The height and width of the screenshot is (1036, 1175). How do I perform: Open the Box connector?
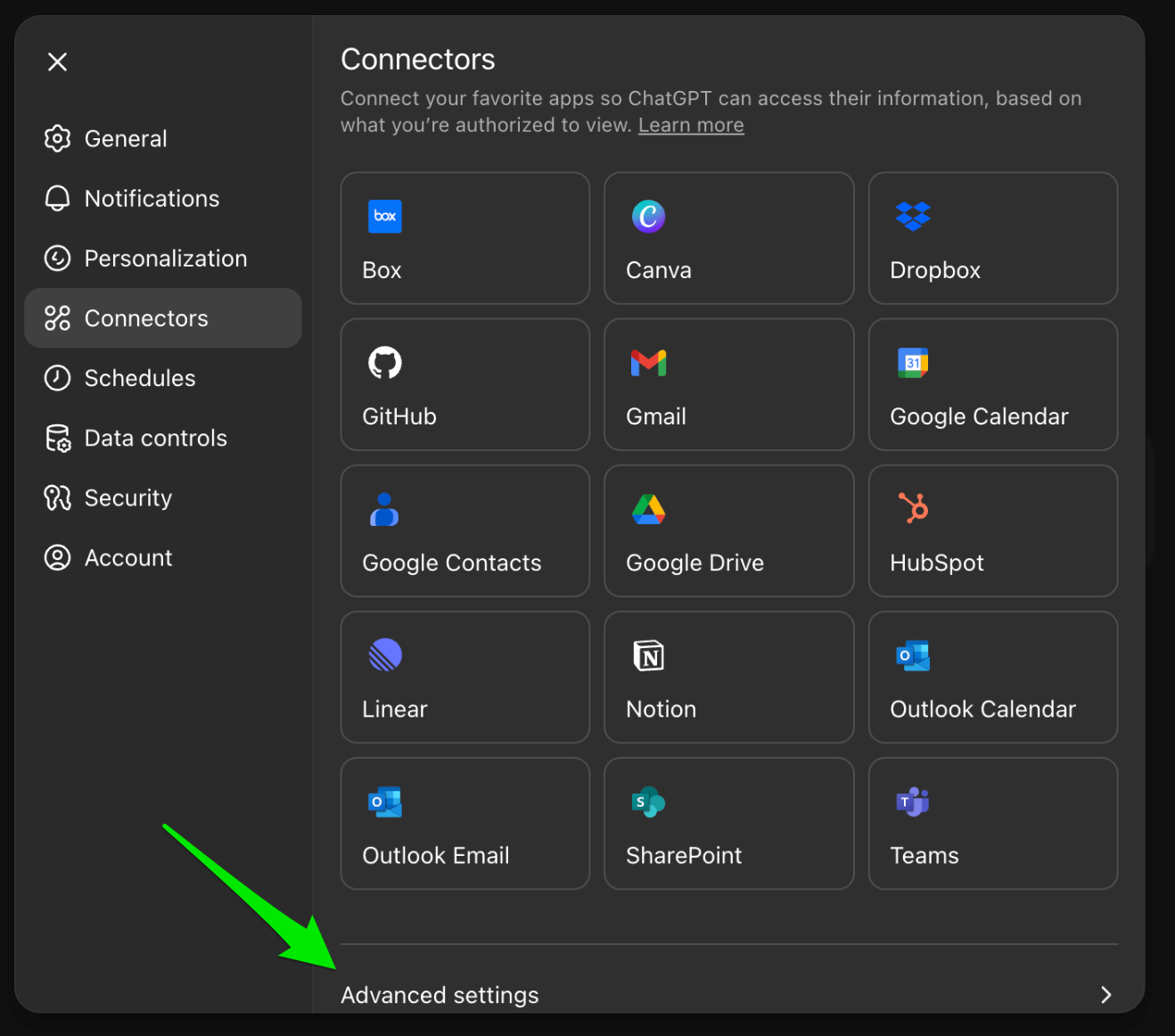click(x=464, y=238)
